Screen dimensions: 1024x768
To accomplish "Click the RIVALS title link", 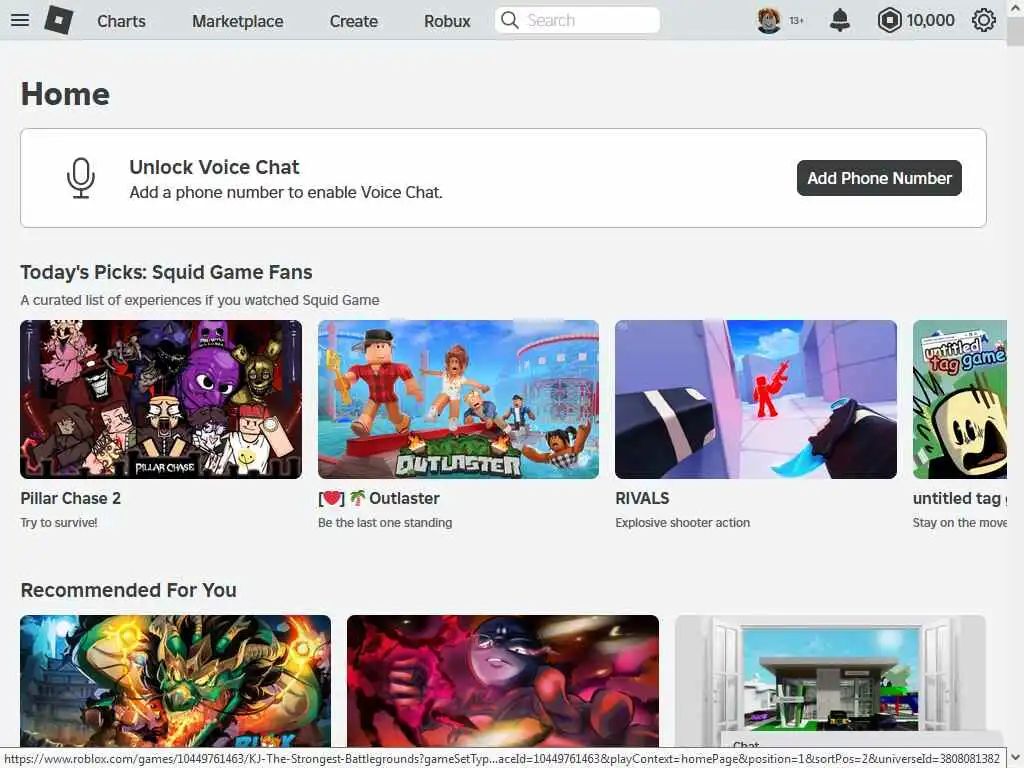I will point(642,498).
